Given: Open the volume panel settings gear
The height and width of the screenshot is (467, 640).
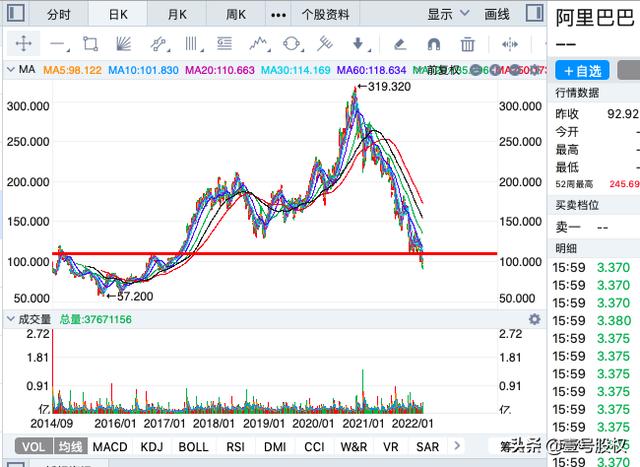Looking at the screenshot, I should tap(534, 319).
